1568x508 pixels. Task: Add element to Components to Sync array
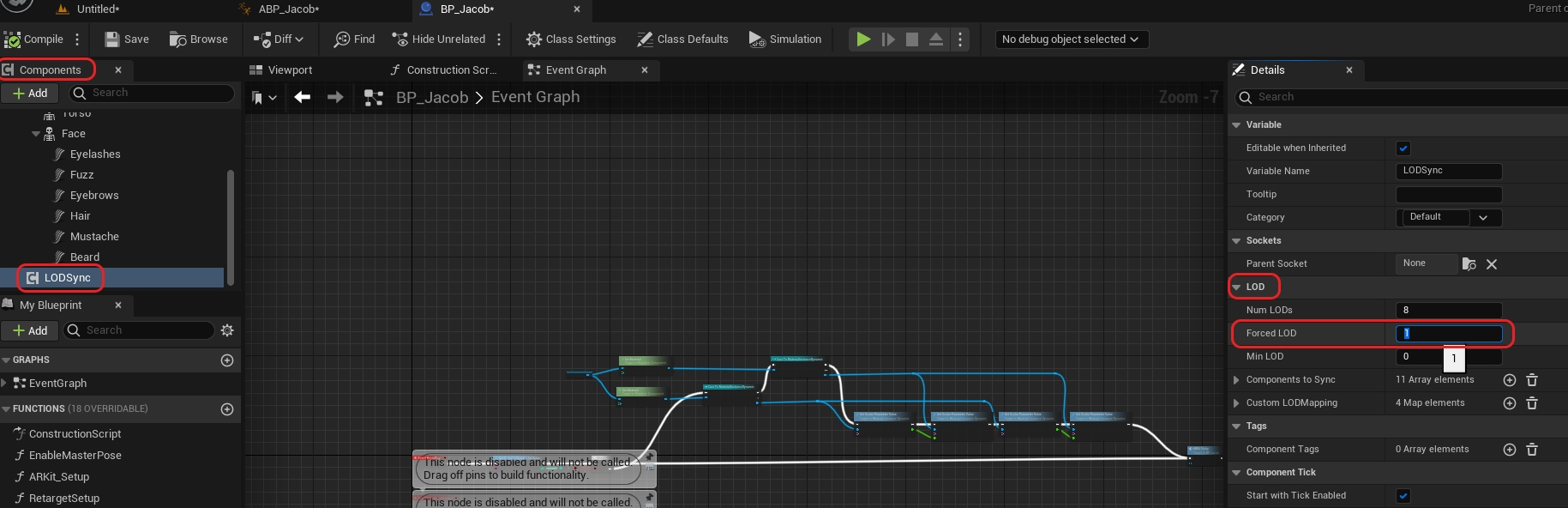[1510, 380]
